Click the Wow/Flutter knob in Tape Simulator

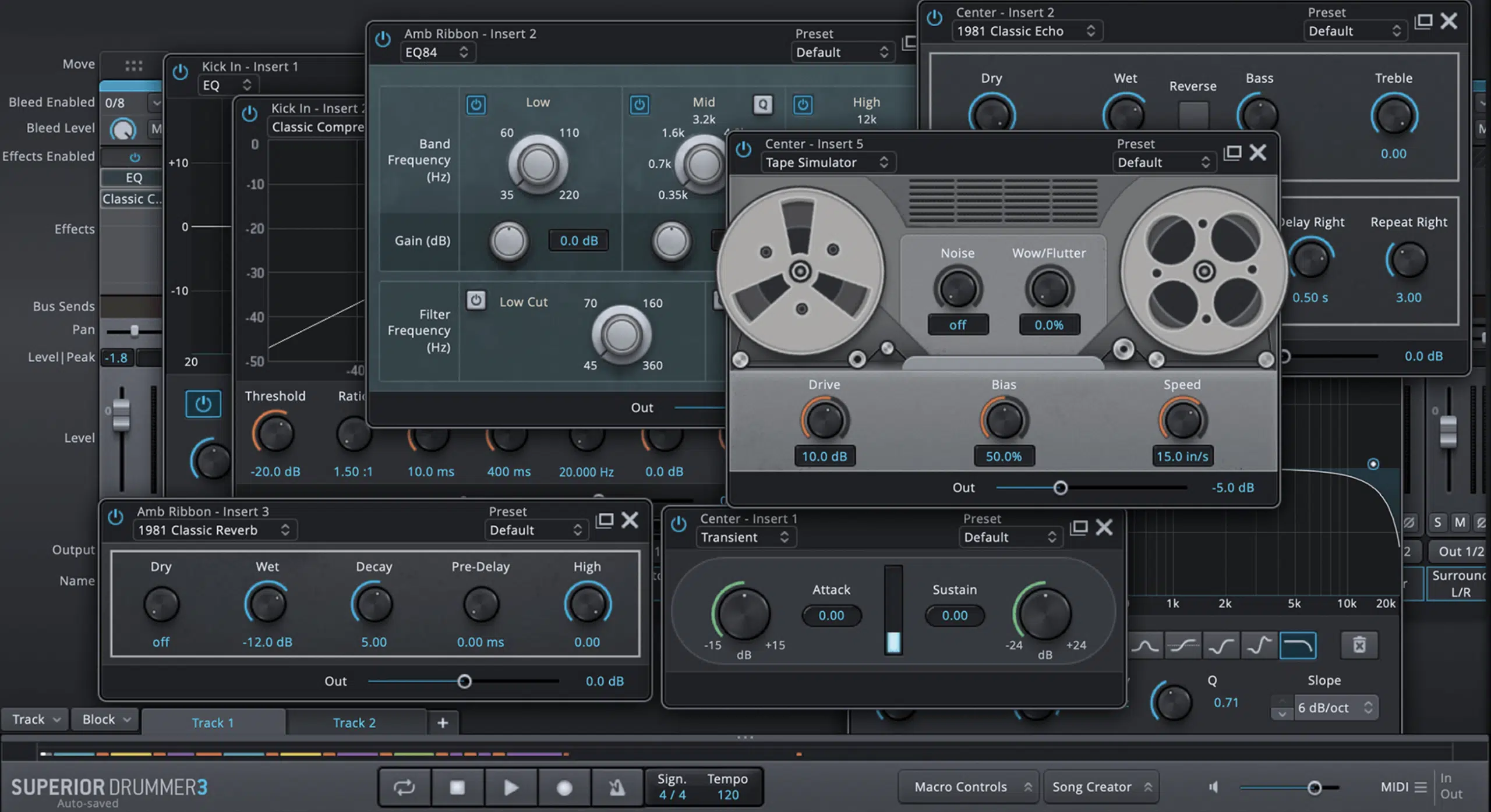tap(1049, 288)
